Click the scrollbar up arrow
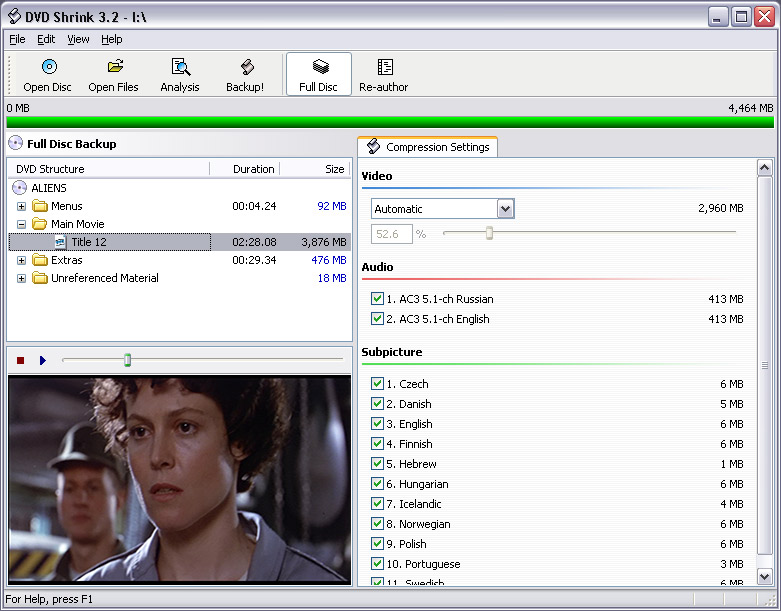The height and width of the screenshot is (611, 781). click(765, 168)
